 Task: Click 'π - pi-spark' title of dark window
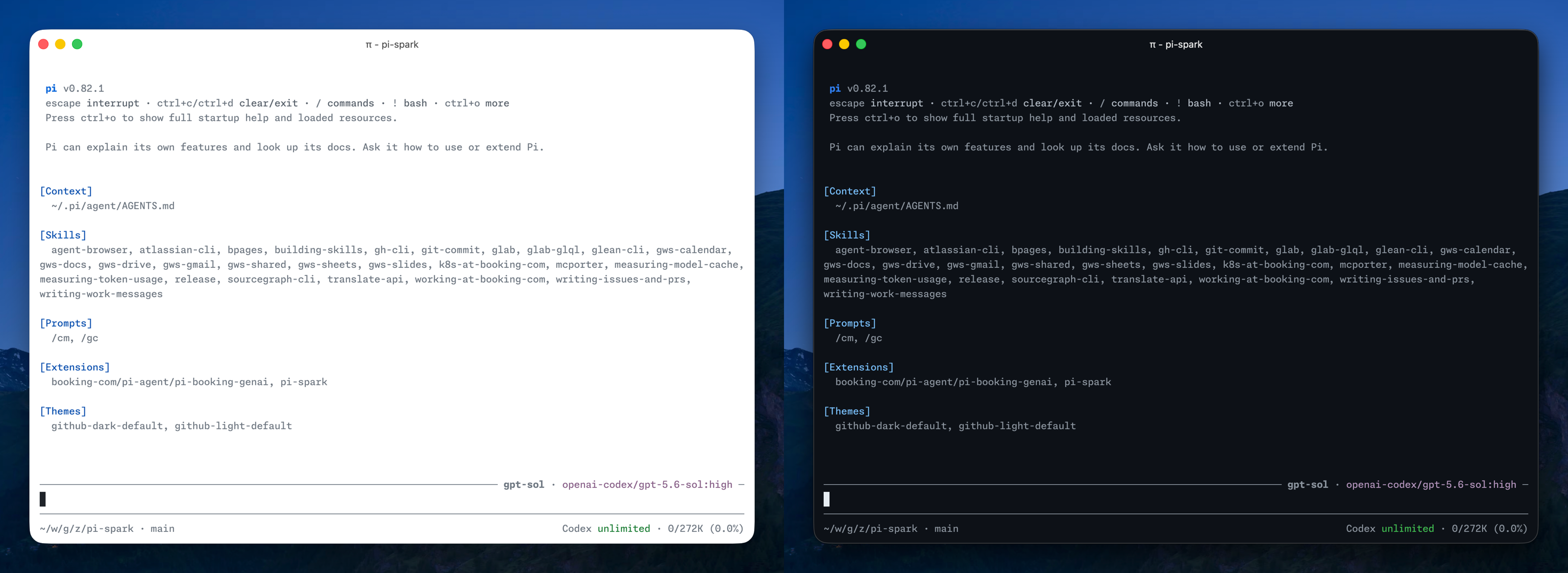[x=1176, y=45]
